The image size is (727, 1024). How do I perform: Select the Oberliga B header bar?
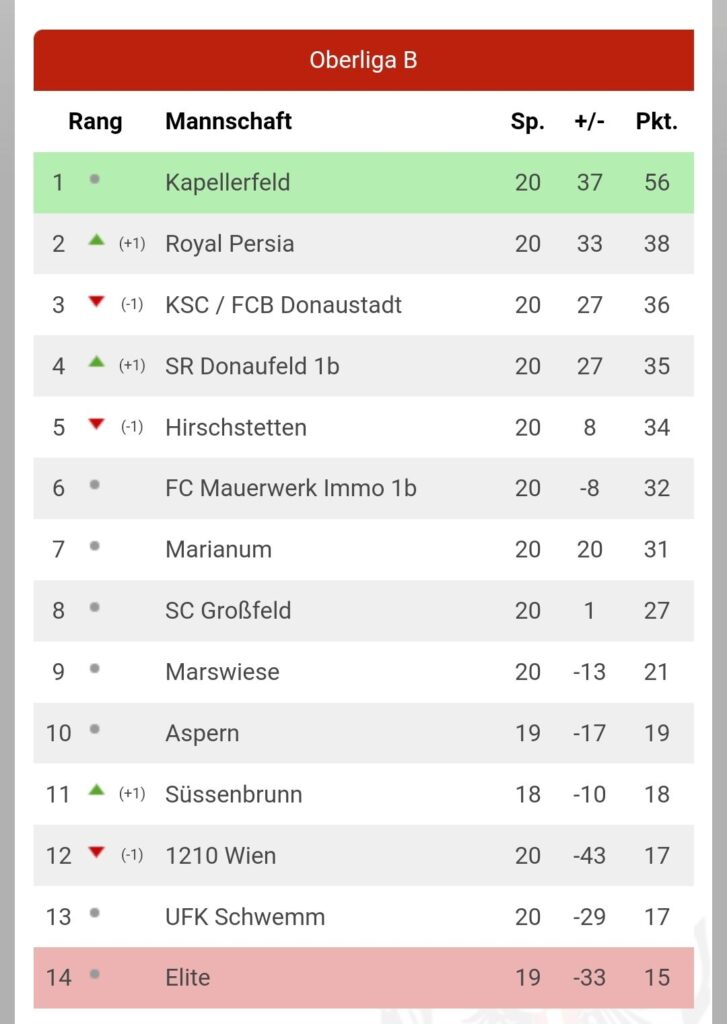pyautogui.click(x=363, y=60)
